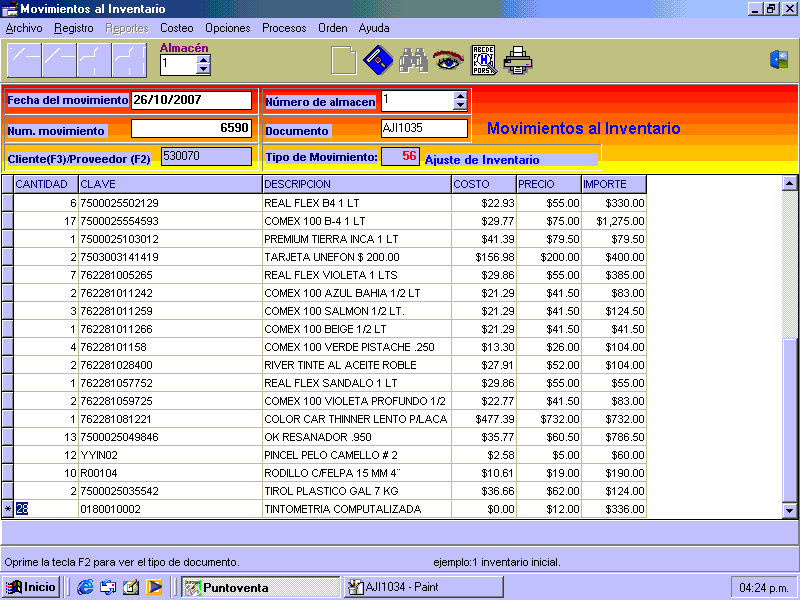The width and height of the screenshot is (800, 600).
Task: Increase the Almacén spinner value
Action: click(x=204, y=59)
